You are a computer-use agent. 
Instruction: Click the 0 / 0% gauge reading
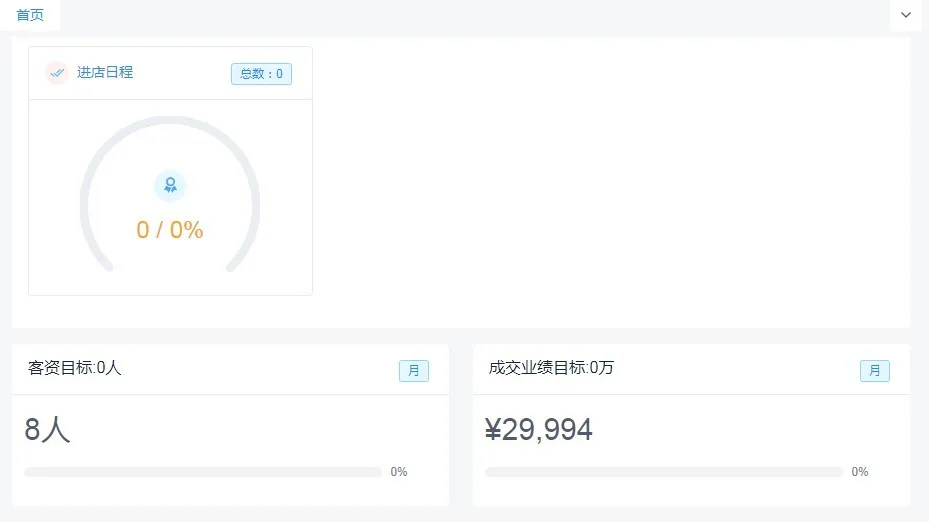pos(170,230)
